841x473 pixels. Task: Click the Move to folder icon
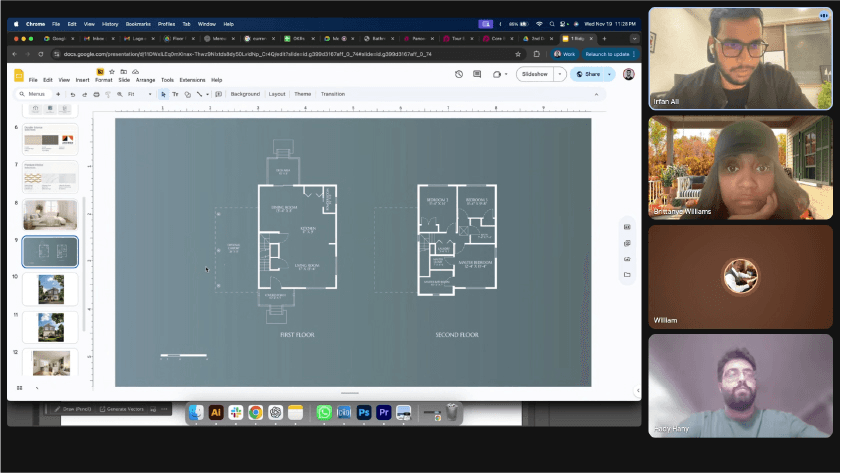pos(123,71)
